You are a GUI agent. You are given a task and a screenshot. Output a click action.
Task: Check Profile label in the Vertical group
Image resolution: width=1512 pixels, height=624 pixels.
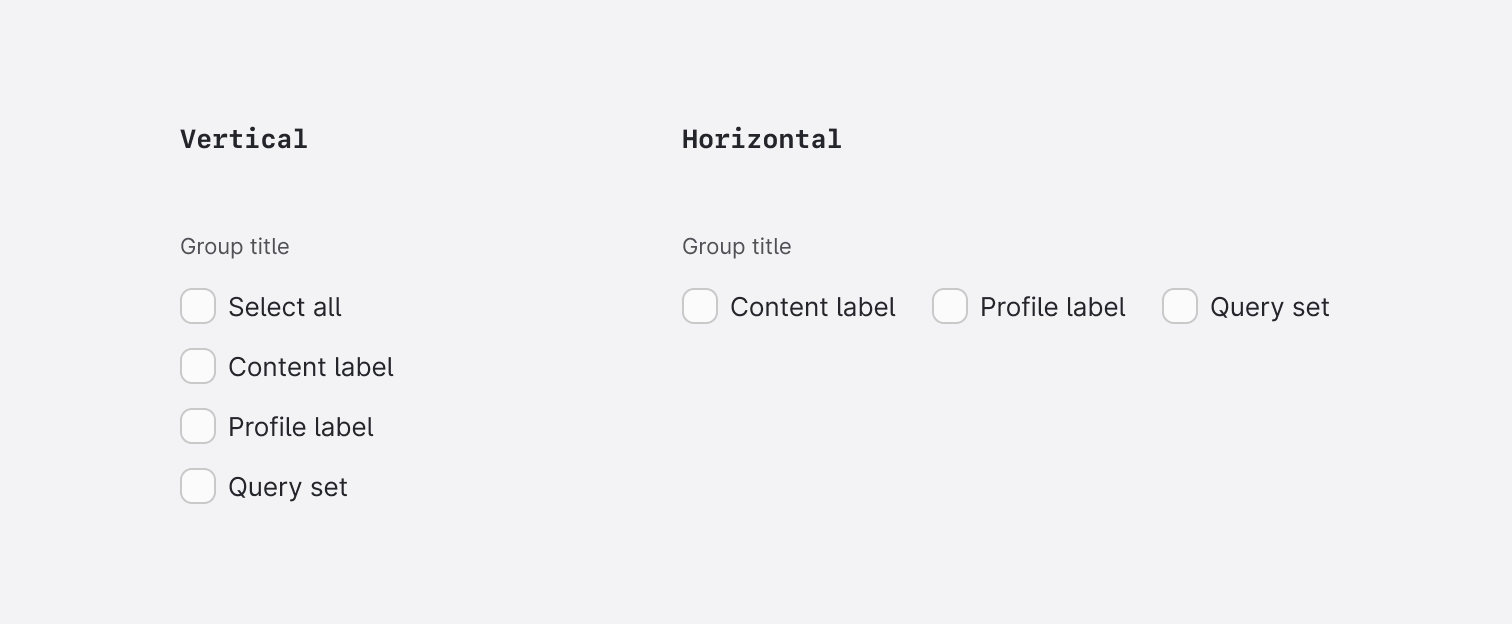198,426
